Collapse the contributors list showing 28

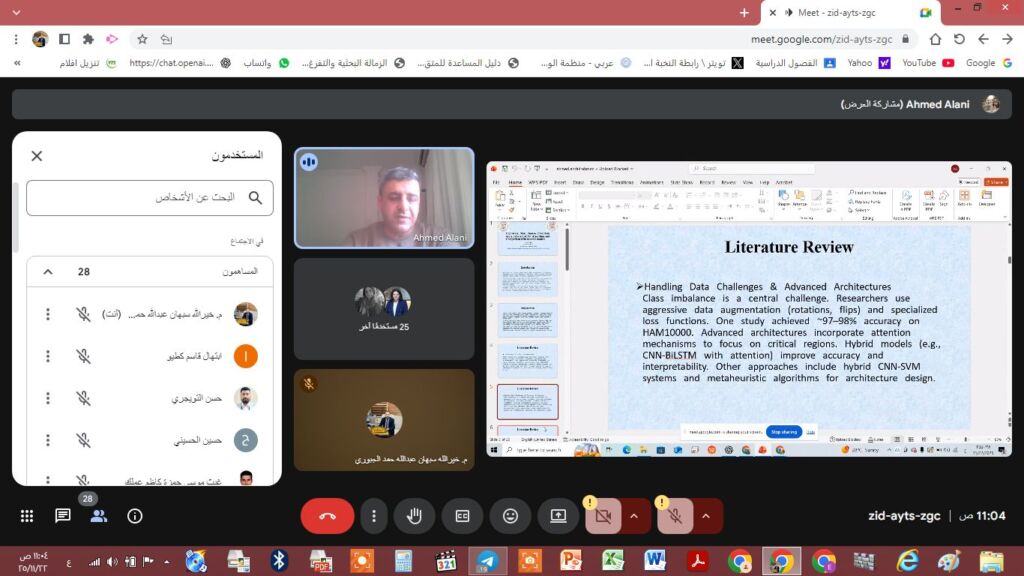point(47,271)
